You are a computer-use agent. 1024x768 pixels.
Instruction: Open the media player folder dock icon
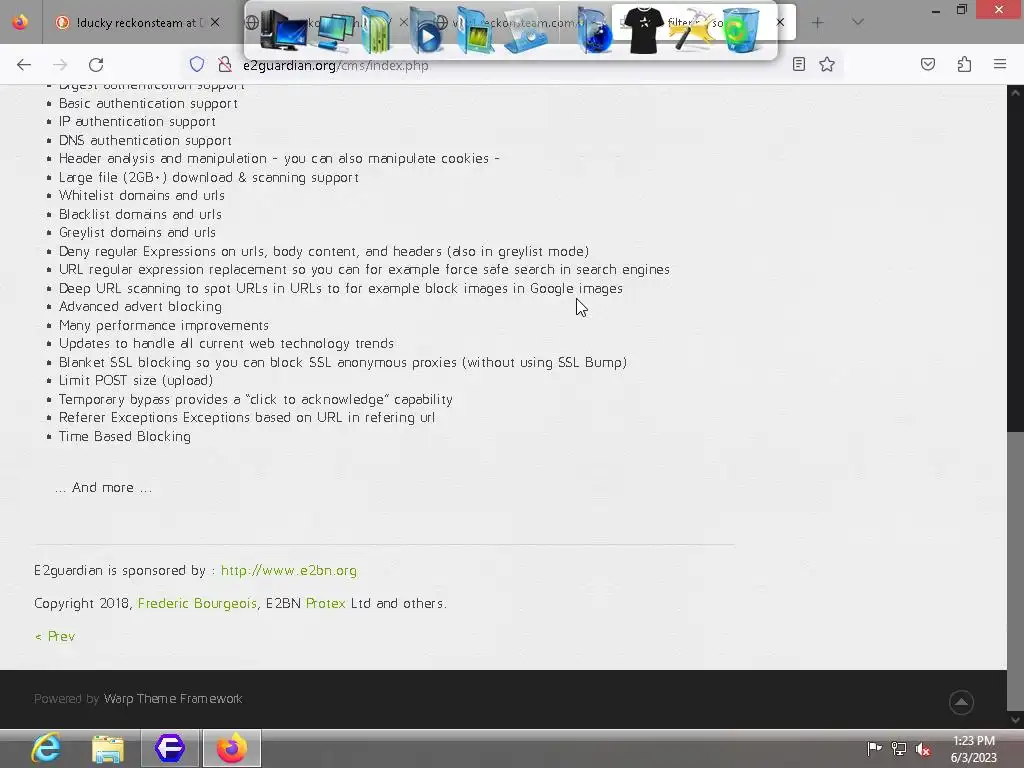[426, 31]
